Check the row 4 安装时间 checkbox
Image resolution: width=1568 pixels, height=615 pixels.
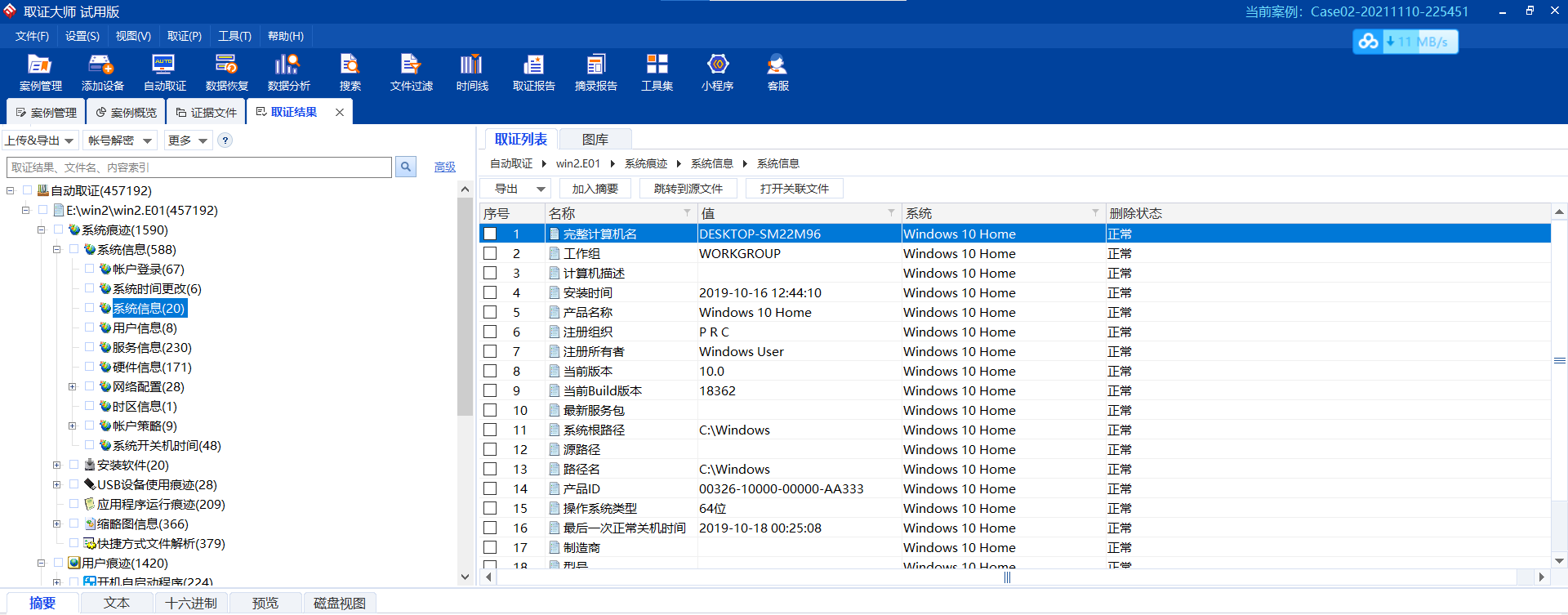pyautogui.click(x=490, y=292)
